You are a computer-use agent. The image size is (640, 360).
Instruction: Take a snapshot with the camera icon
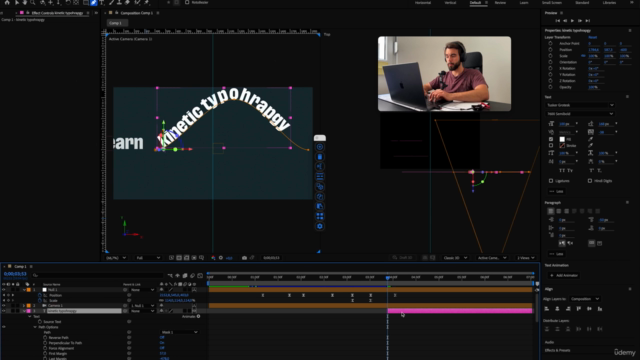244,258
